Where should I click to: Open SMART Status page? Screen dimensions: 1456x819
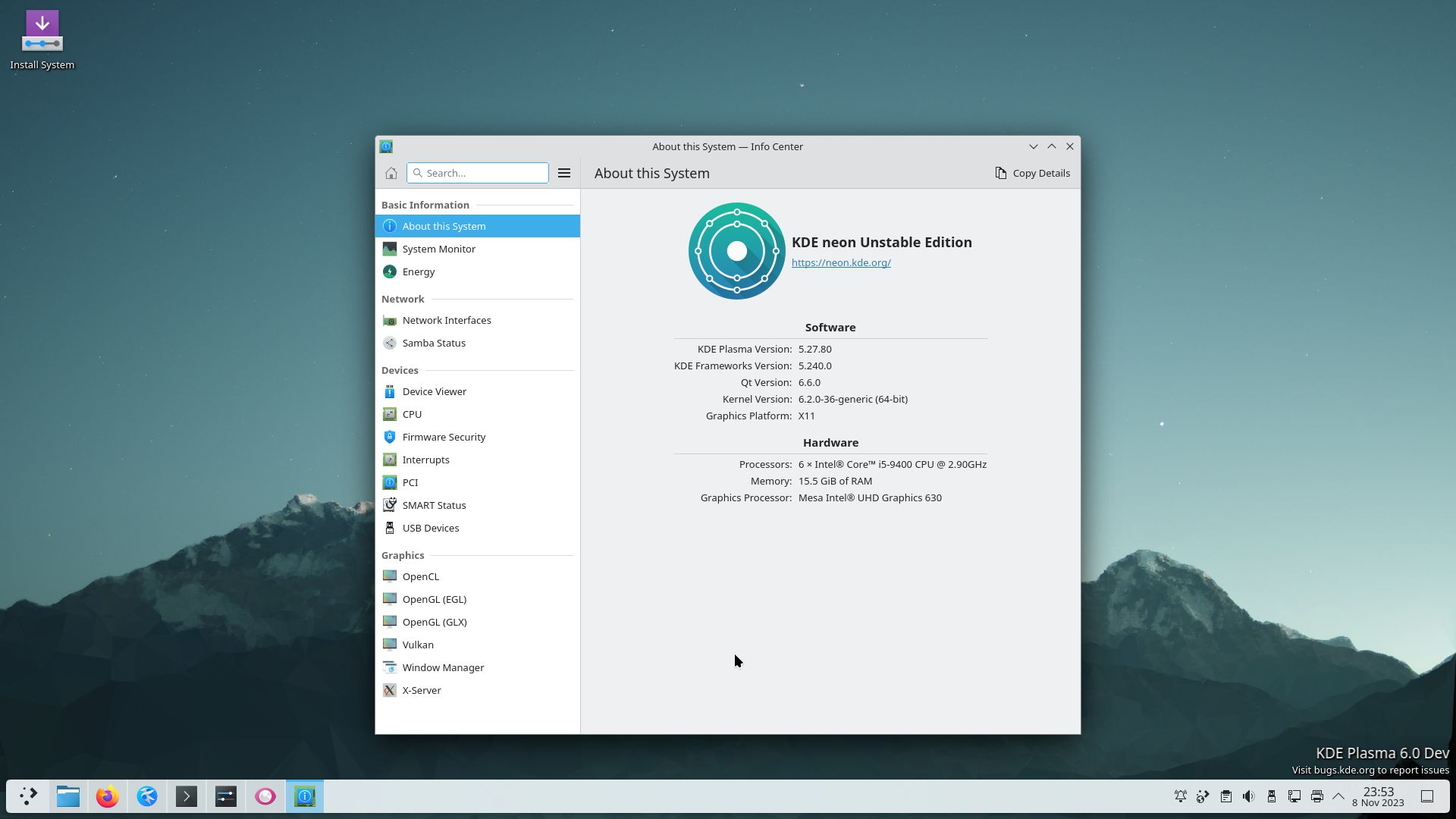[478, 505]
